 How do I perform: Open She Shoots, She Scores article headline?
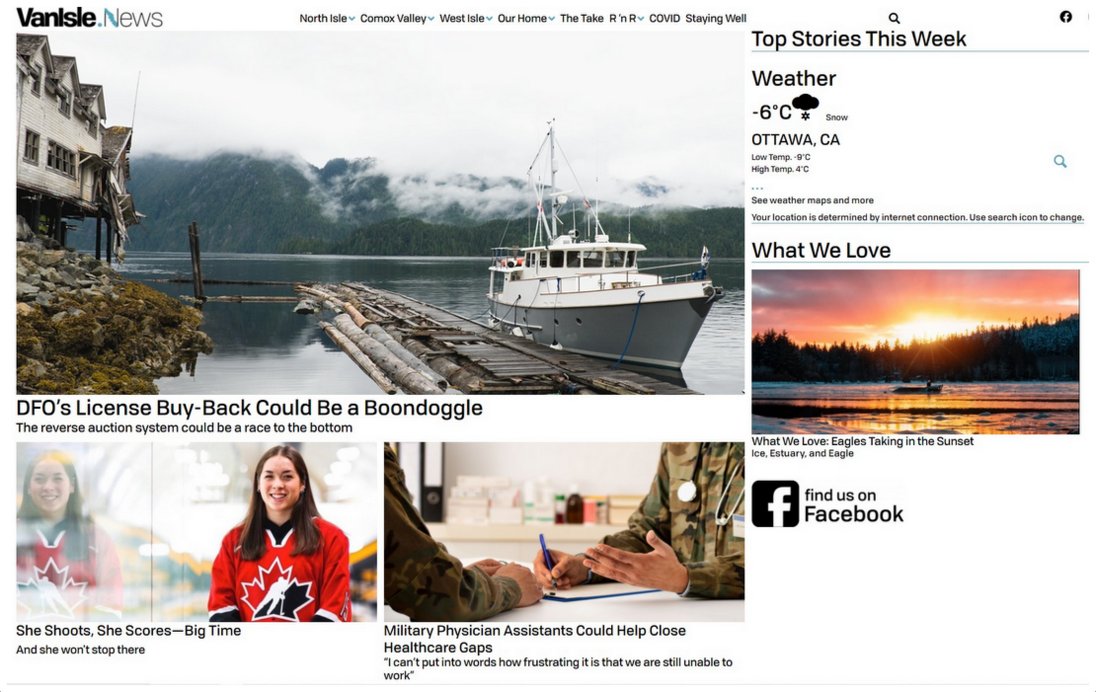129,630
